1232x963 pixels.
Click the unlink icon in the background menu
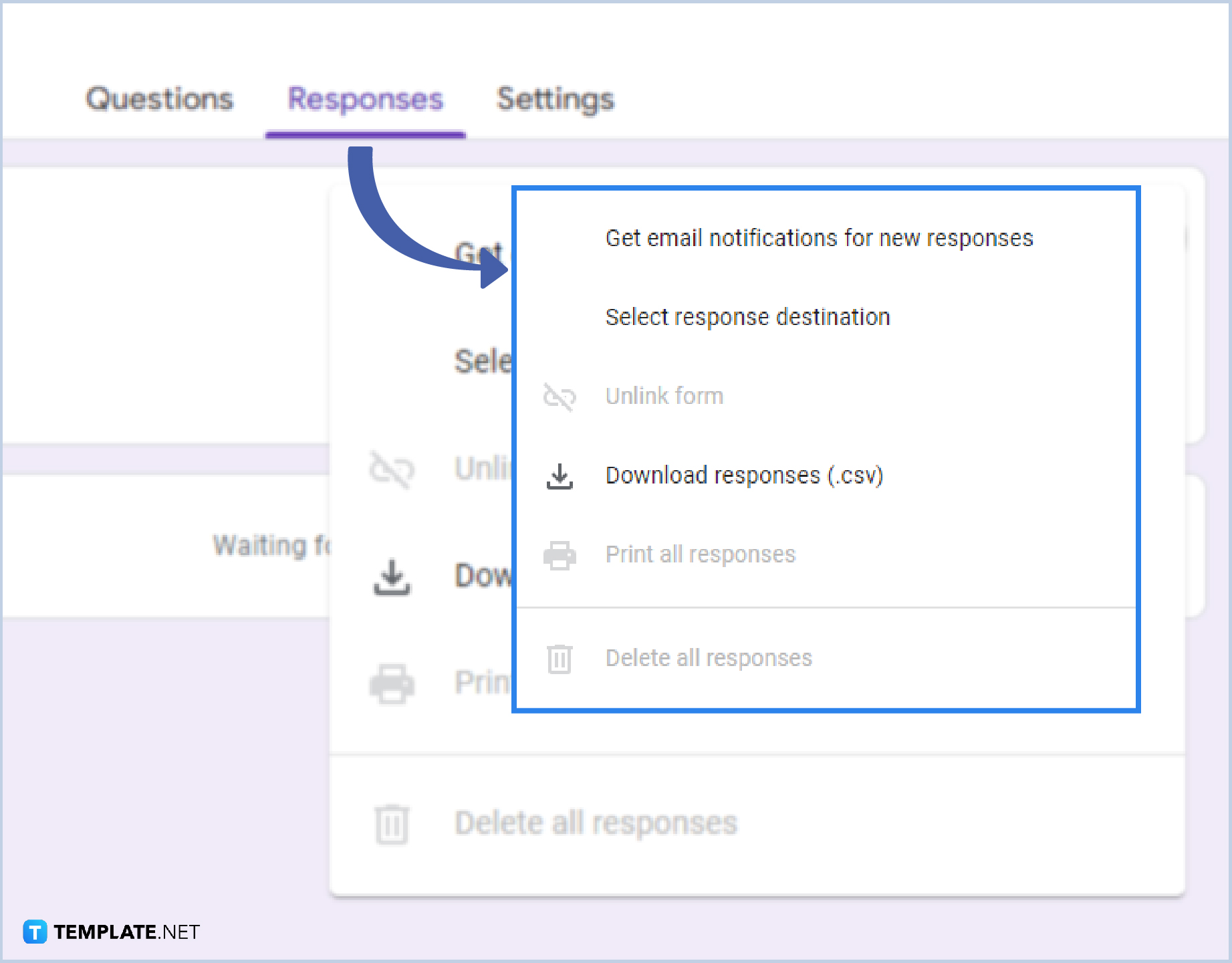coord(391,469)
